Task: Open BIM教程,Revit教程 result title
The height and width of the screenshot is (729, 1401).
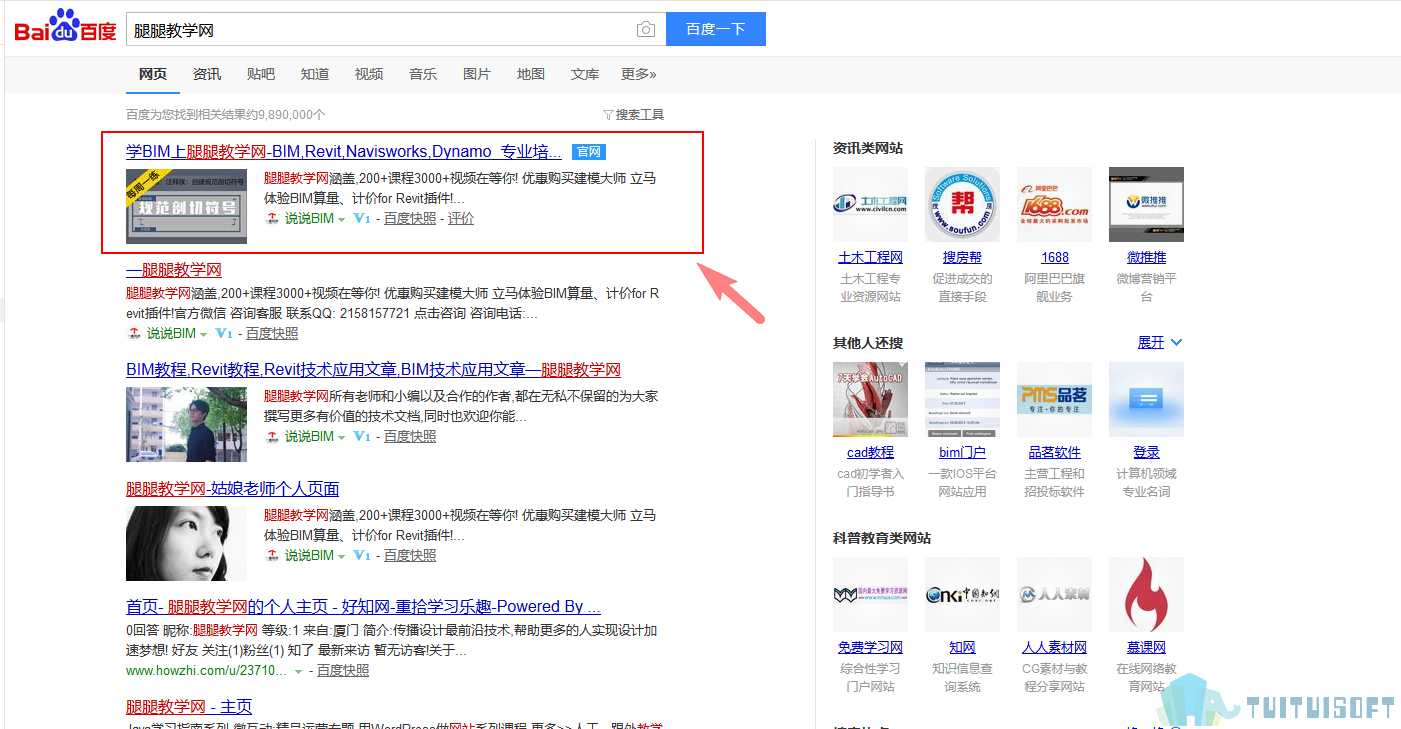Action: pyautogui.click(x=373, y=370)
